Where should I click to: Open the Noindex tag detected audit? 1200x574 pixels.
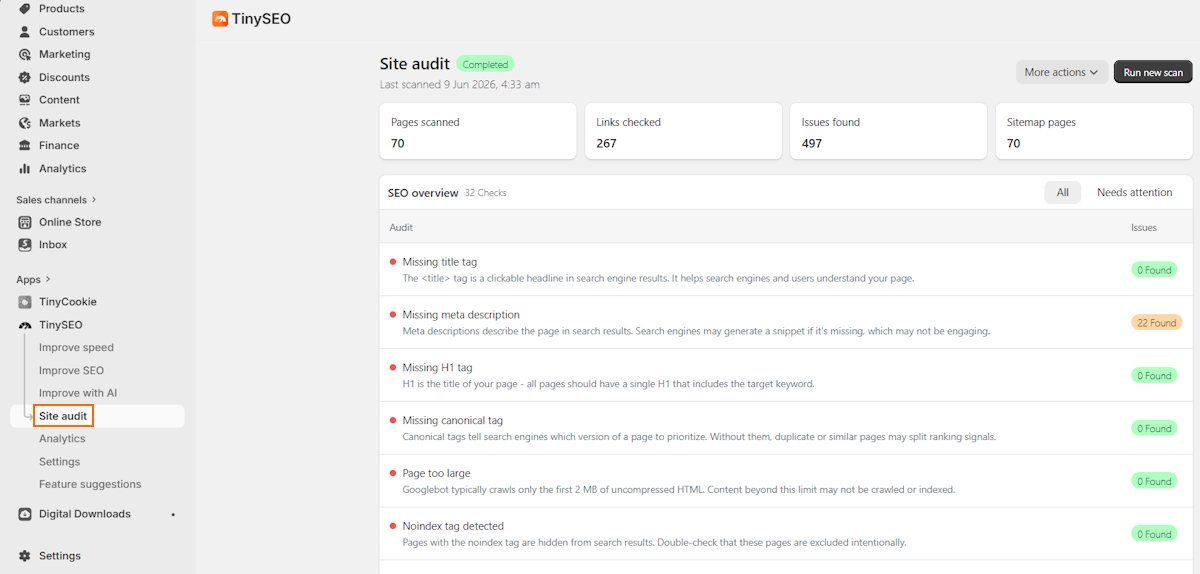tap(786, 534)
